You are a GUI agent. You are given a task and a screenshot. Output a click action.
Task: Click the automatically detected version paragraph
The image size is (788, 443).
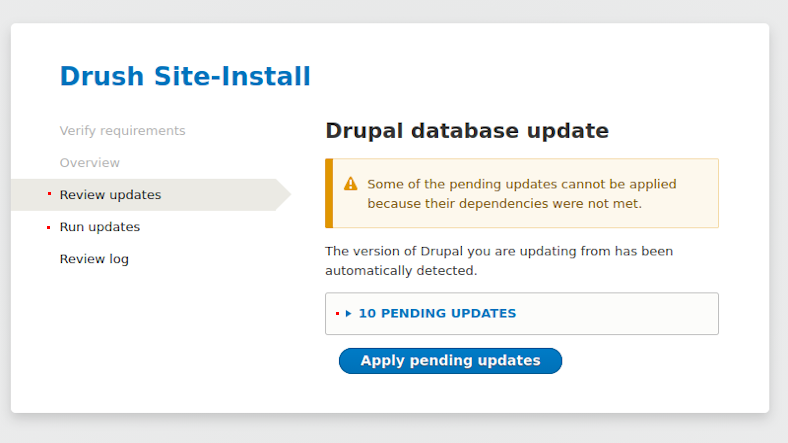tap(499, 260)
